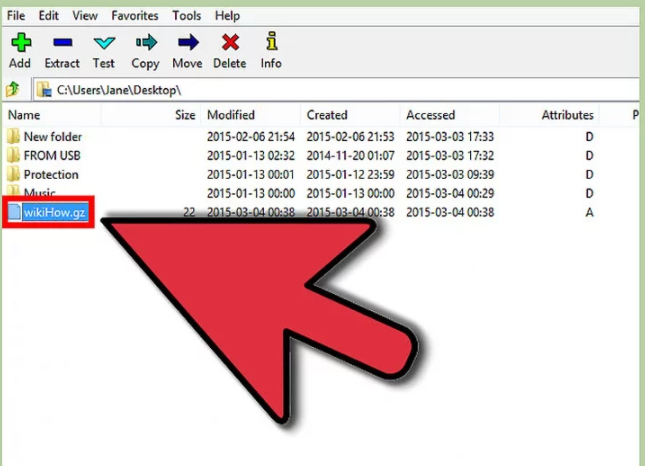Screen dimensions: 645x466
Task: Open the Tools menu
Action: (186, 16)
